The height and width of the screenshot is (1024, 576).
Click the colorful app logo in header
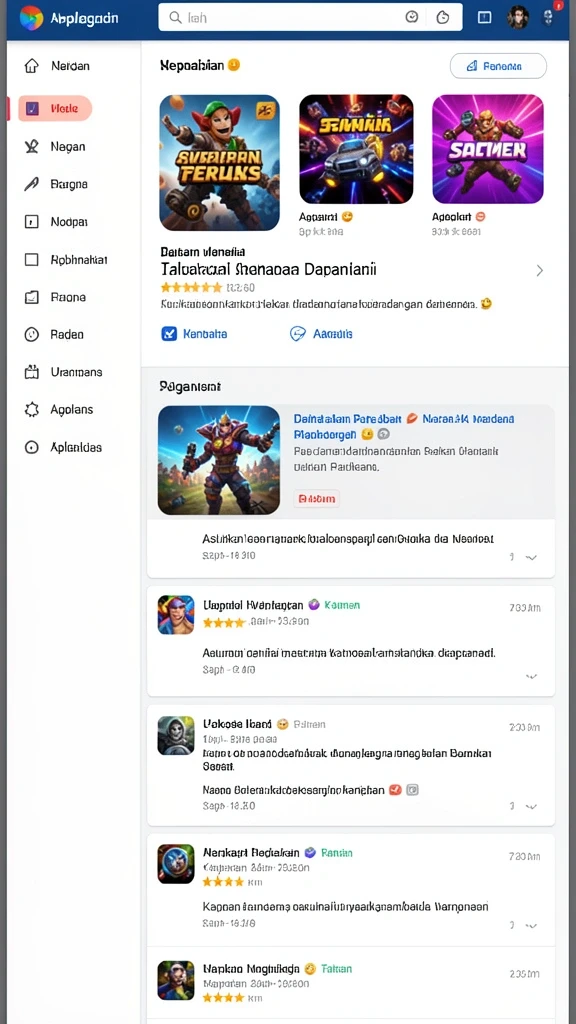[31, 17]
